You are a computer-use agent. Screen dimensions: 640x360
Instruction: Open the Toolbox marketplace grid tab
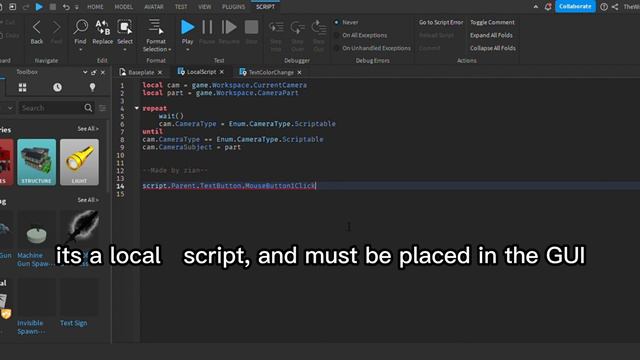pyautogui.click(x=22, y=87)
